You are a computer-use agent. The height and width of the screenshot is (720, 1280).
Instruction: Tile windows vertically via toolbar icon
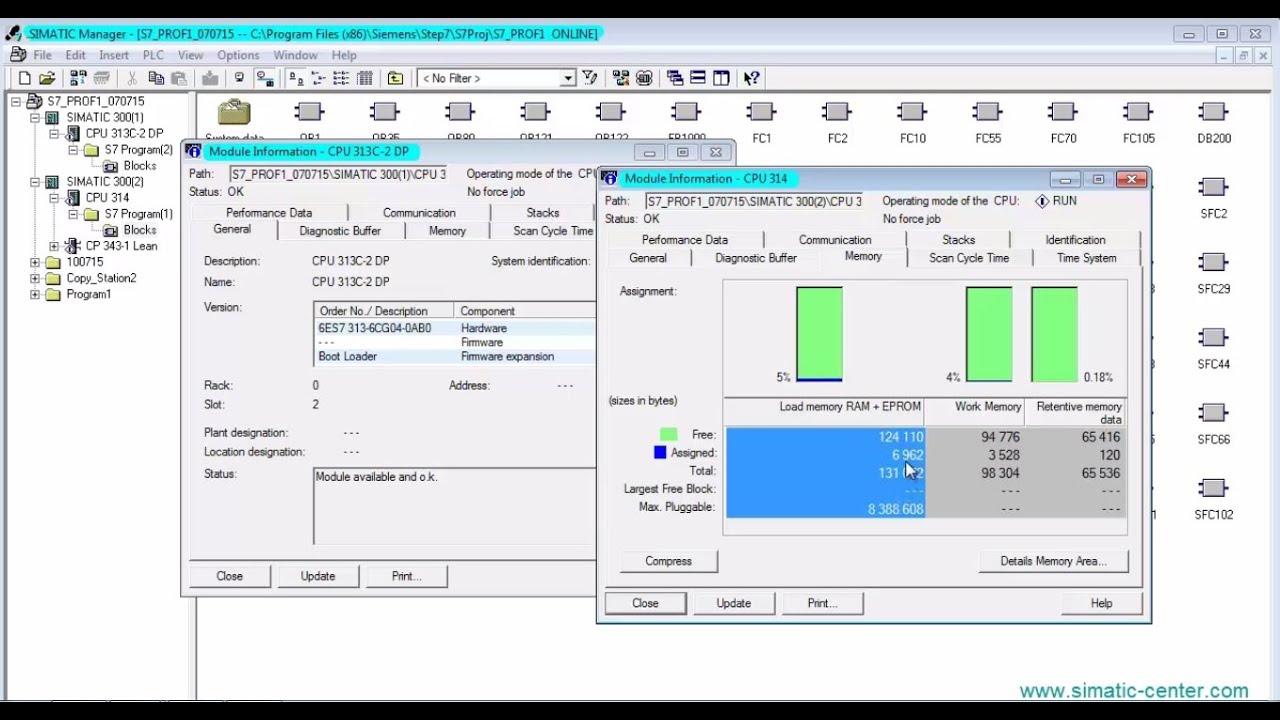click(x=721, y=78)
